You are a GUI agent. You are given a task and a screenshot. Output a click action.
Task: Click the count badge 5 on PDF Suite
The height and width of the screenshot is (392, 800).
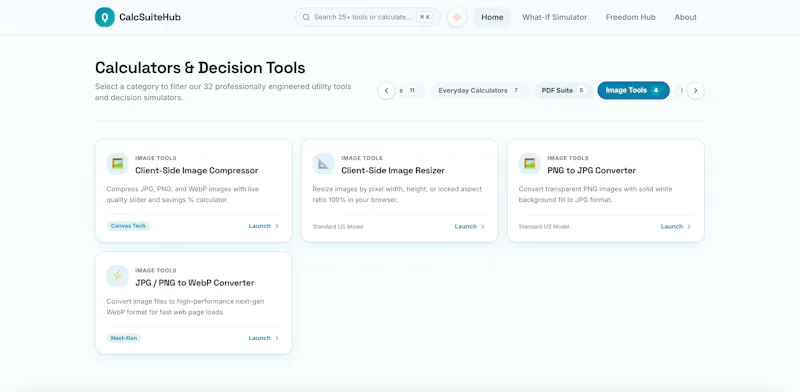click(x=581, y=90)
